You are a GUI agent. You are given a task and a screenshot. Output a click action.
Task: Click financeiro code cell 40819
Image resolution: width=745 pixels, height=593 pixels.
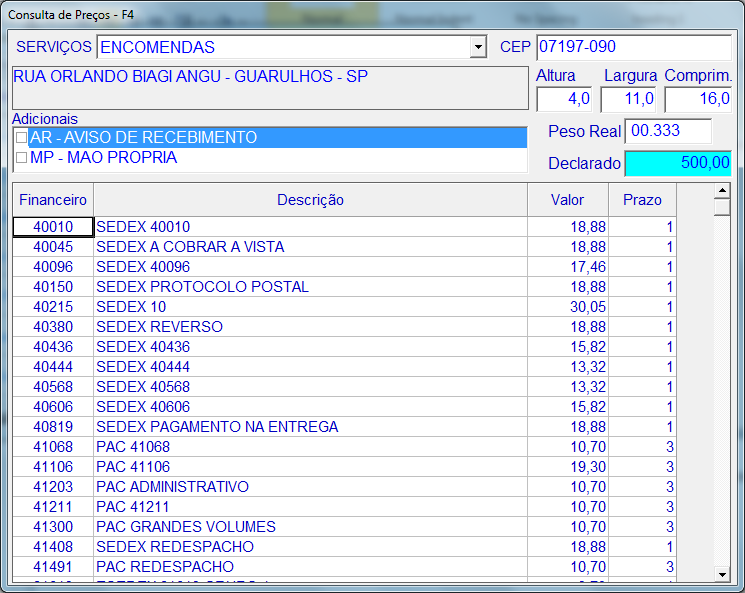(x=53, y=426)
